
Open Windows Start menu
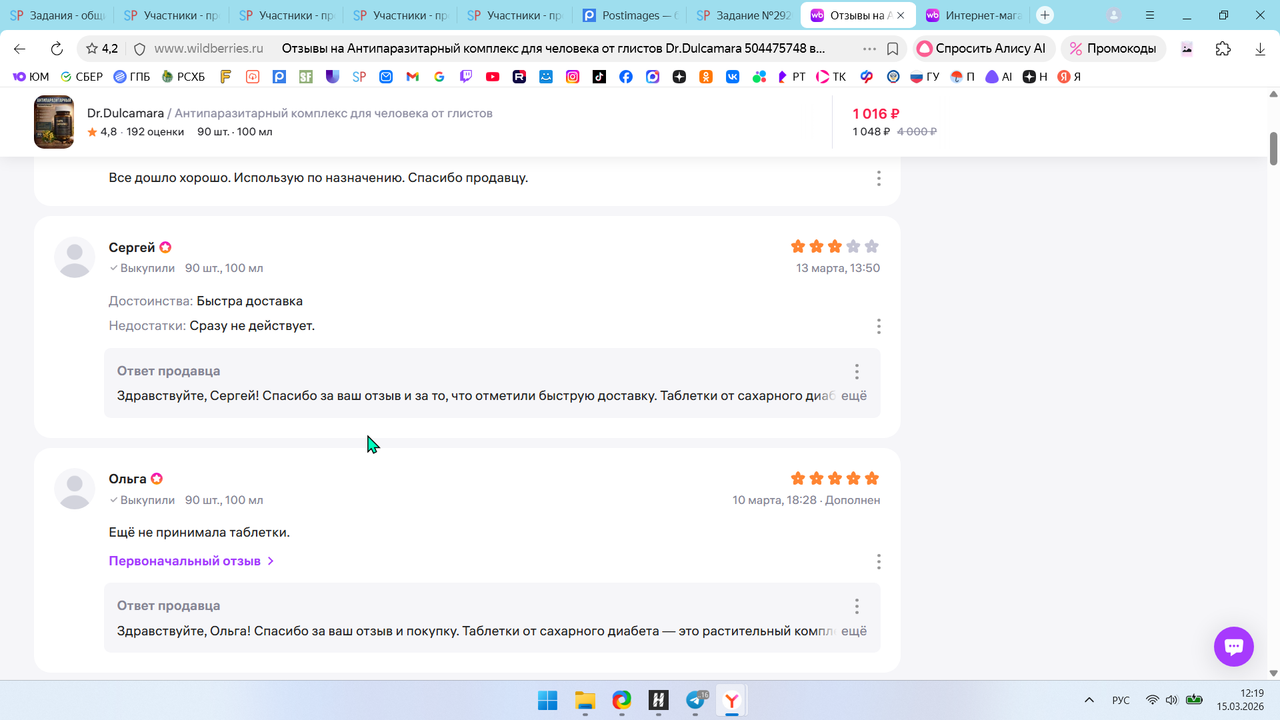click(x=548, y=700)
